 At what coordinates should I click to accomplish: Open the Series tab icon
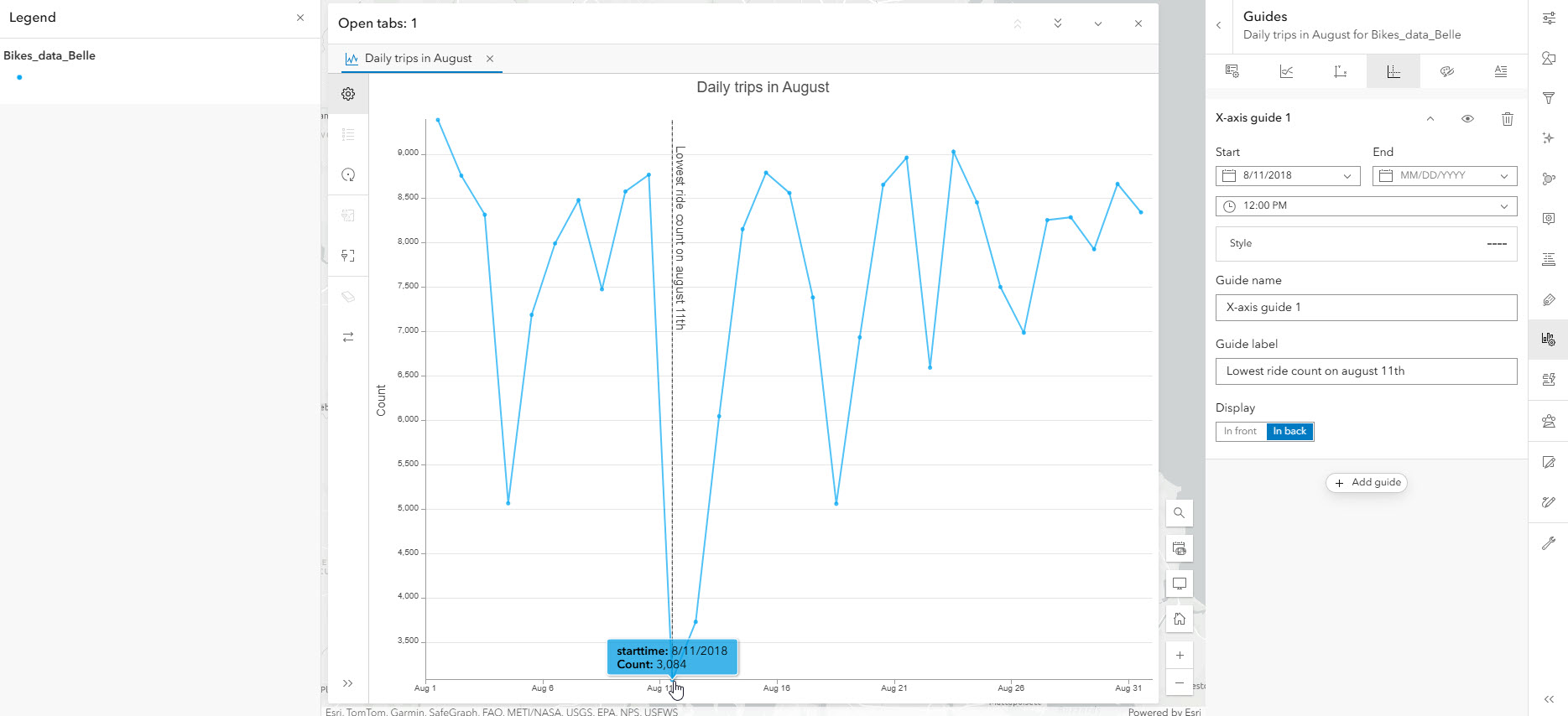pyautogui.click(x=1286, y=71)
